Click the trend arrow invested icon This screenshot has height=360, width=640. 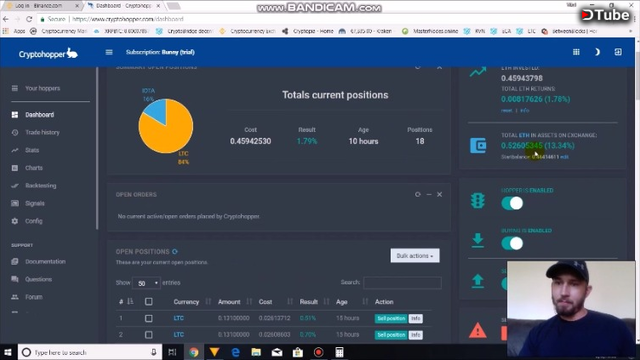[x=478, y=72]
